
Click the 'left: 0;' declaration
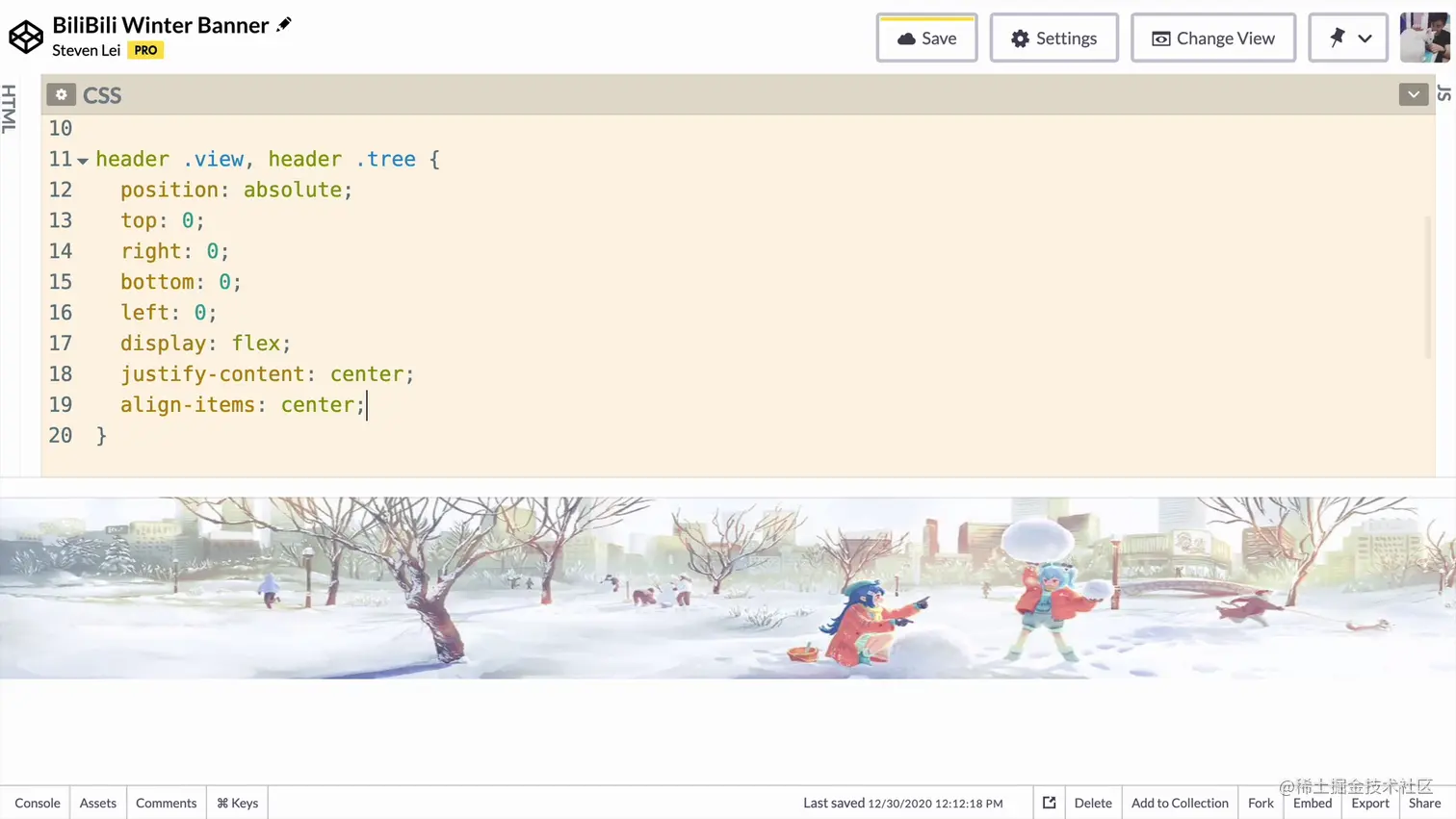click(x=169, y=312)
